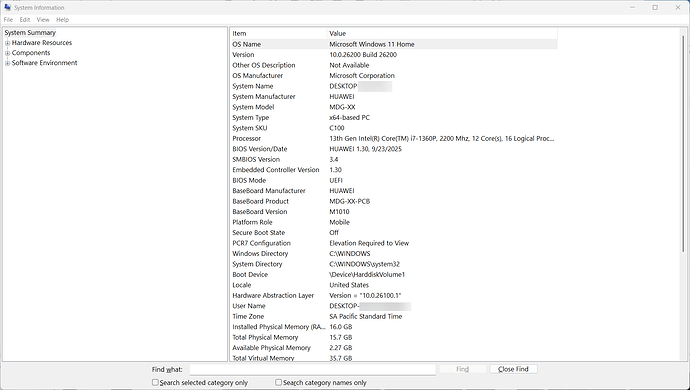This screenshot has width=690, height=390.
Task: Select the OS Manufacturer row
Action: pyautogui.click(x=394, y=76)
